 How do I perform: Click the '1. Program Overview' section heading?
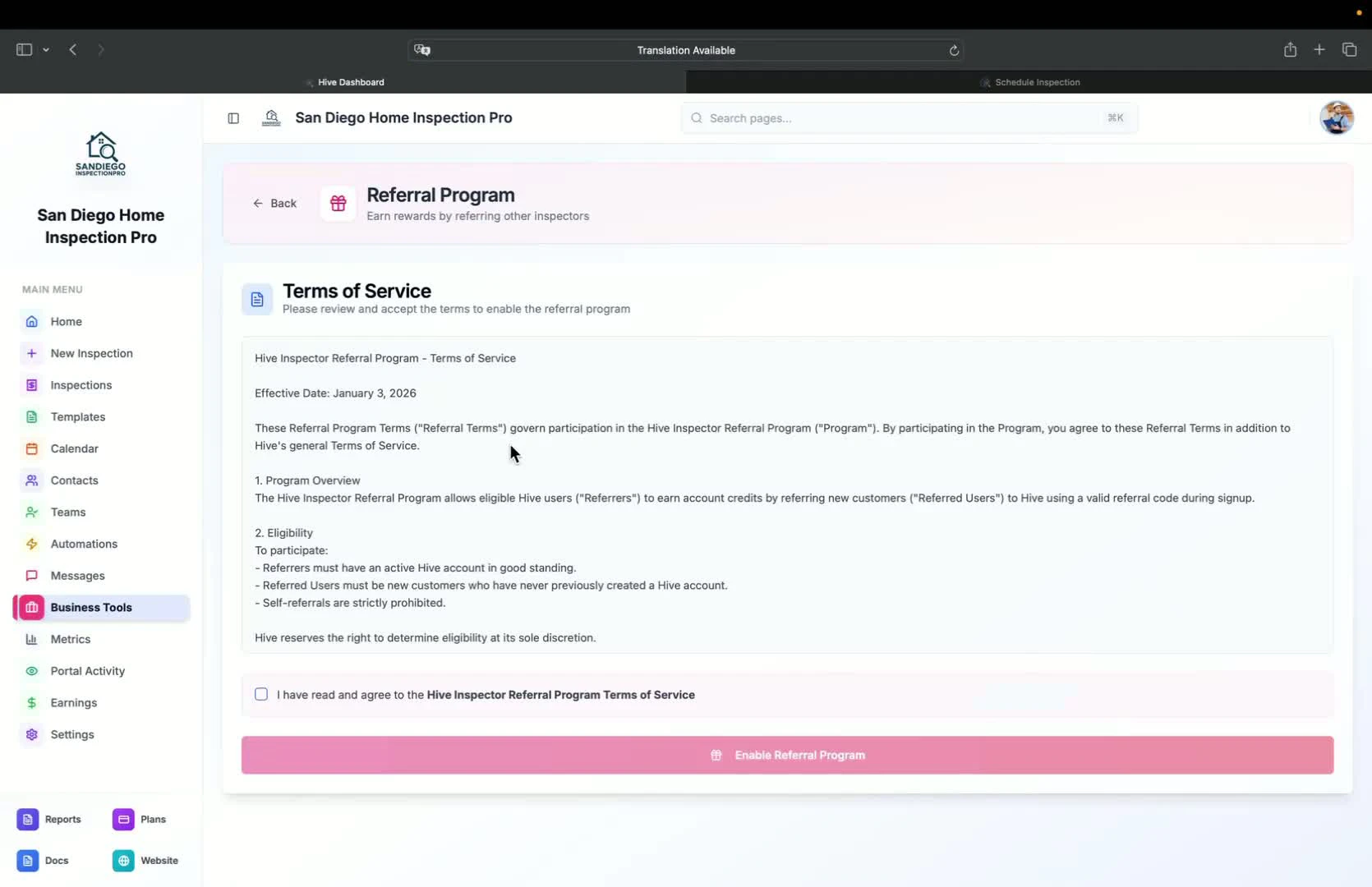307,480
